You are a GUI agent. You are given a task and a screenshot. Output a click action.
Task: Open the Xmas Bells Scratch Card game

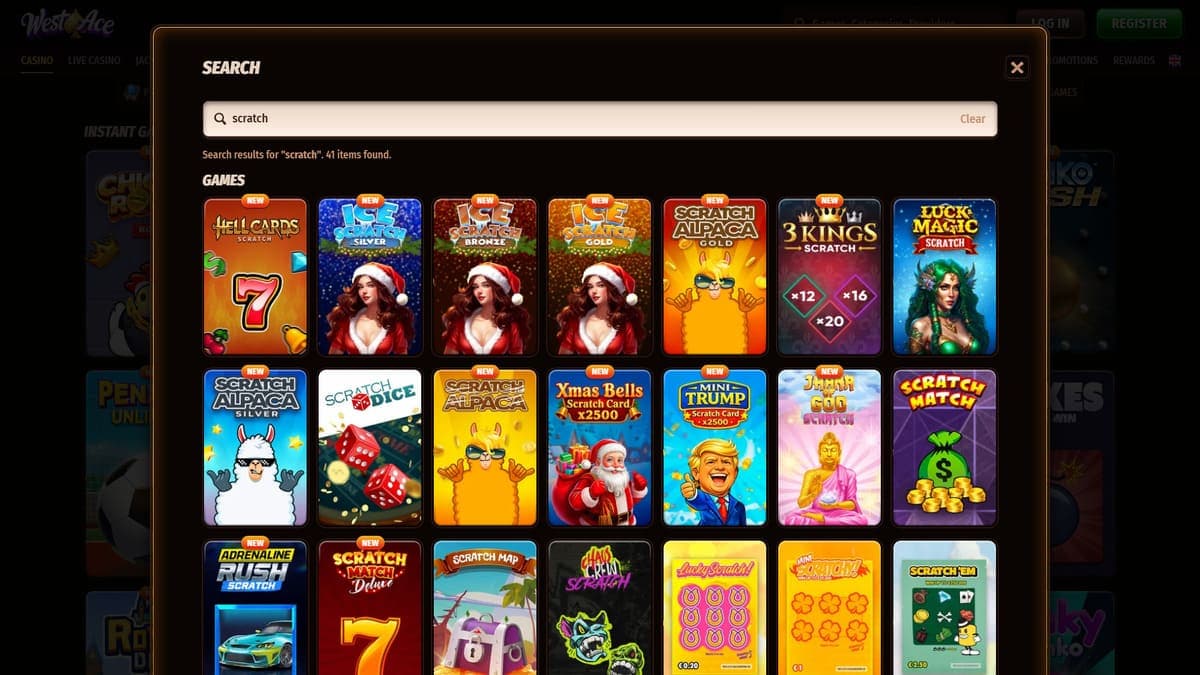[x=600, y=448]
